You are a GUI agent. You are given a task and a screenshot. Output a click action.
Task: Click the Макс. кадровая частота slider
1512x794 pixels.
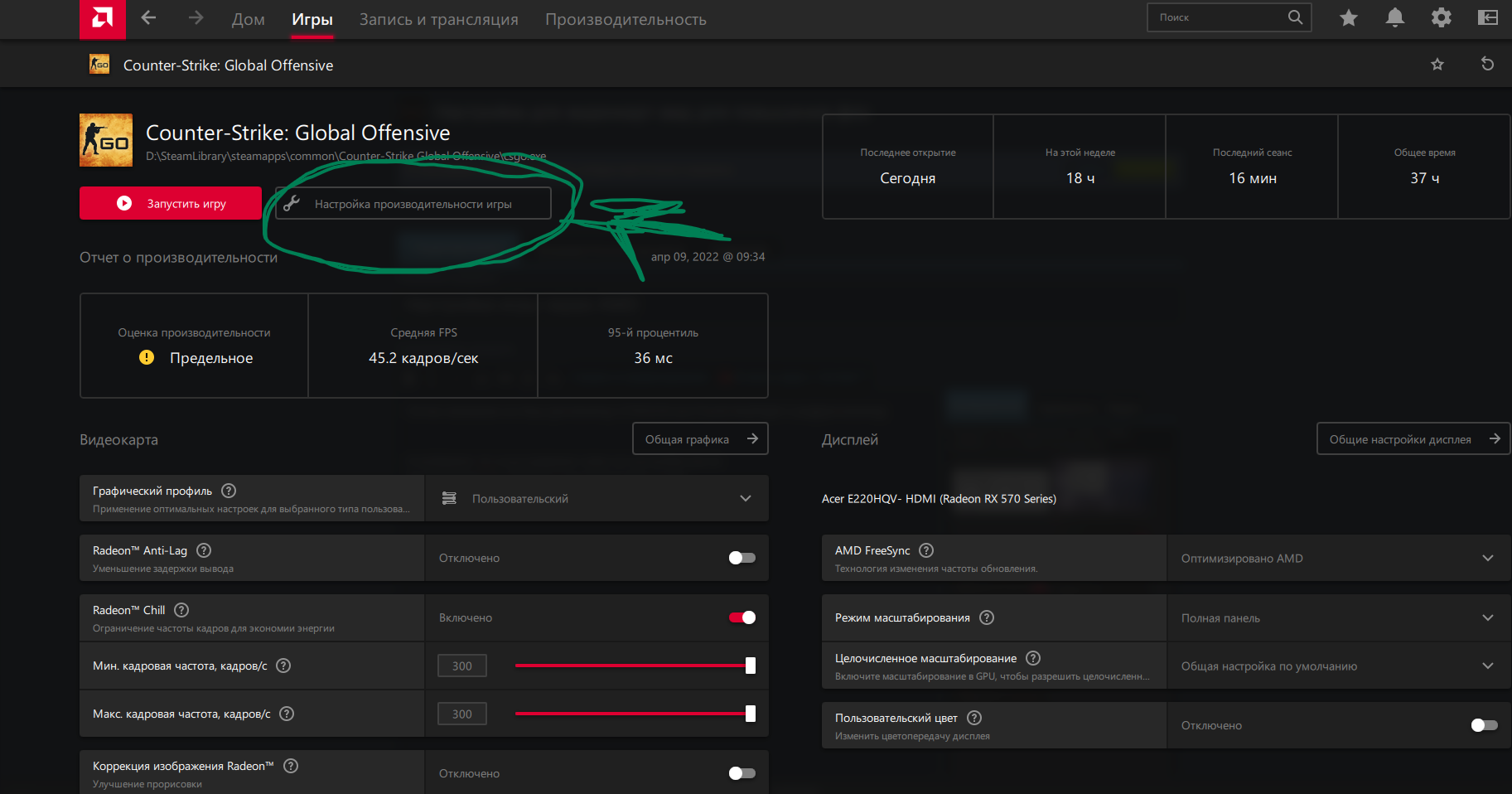pos(635,714)
